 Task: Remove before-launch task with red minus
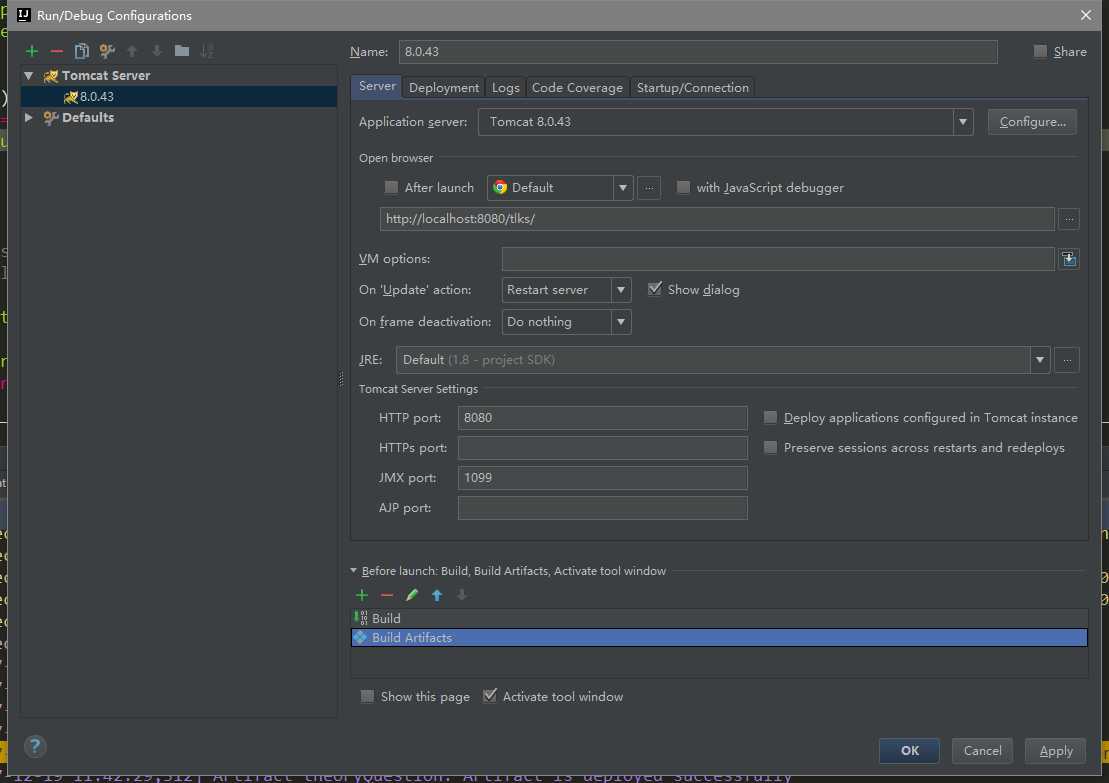387,596
